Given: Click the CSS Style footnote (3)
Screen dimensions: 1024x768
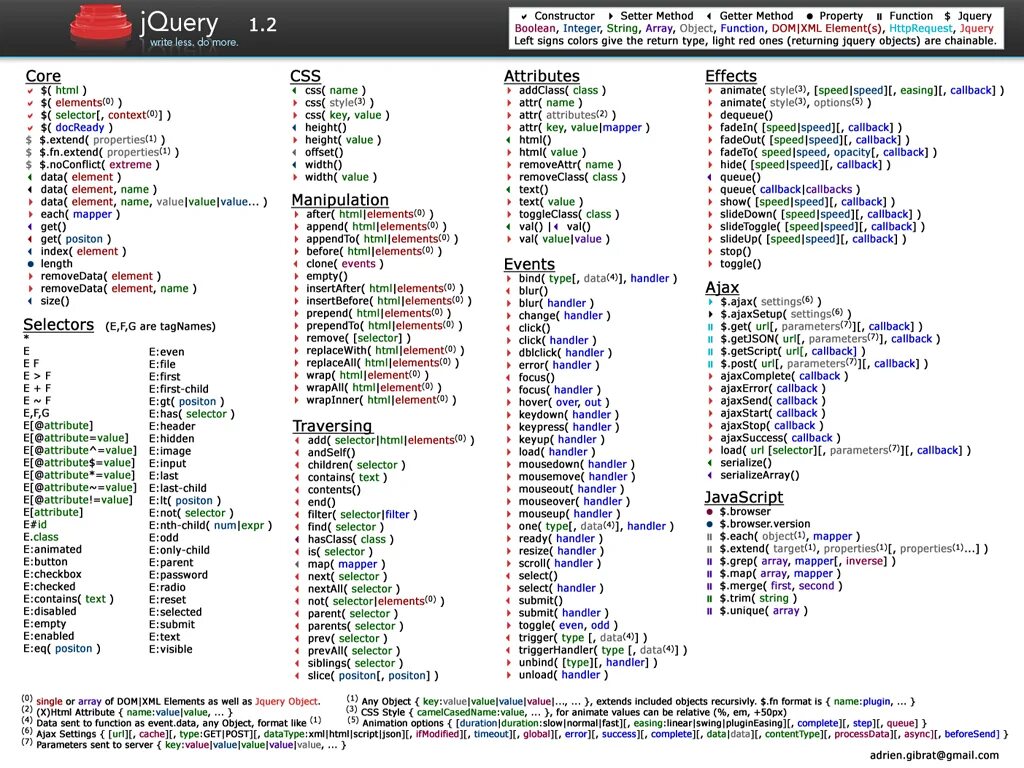Looking at the screenshot, I should point(566,712).
